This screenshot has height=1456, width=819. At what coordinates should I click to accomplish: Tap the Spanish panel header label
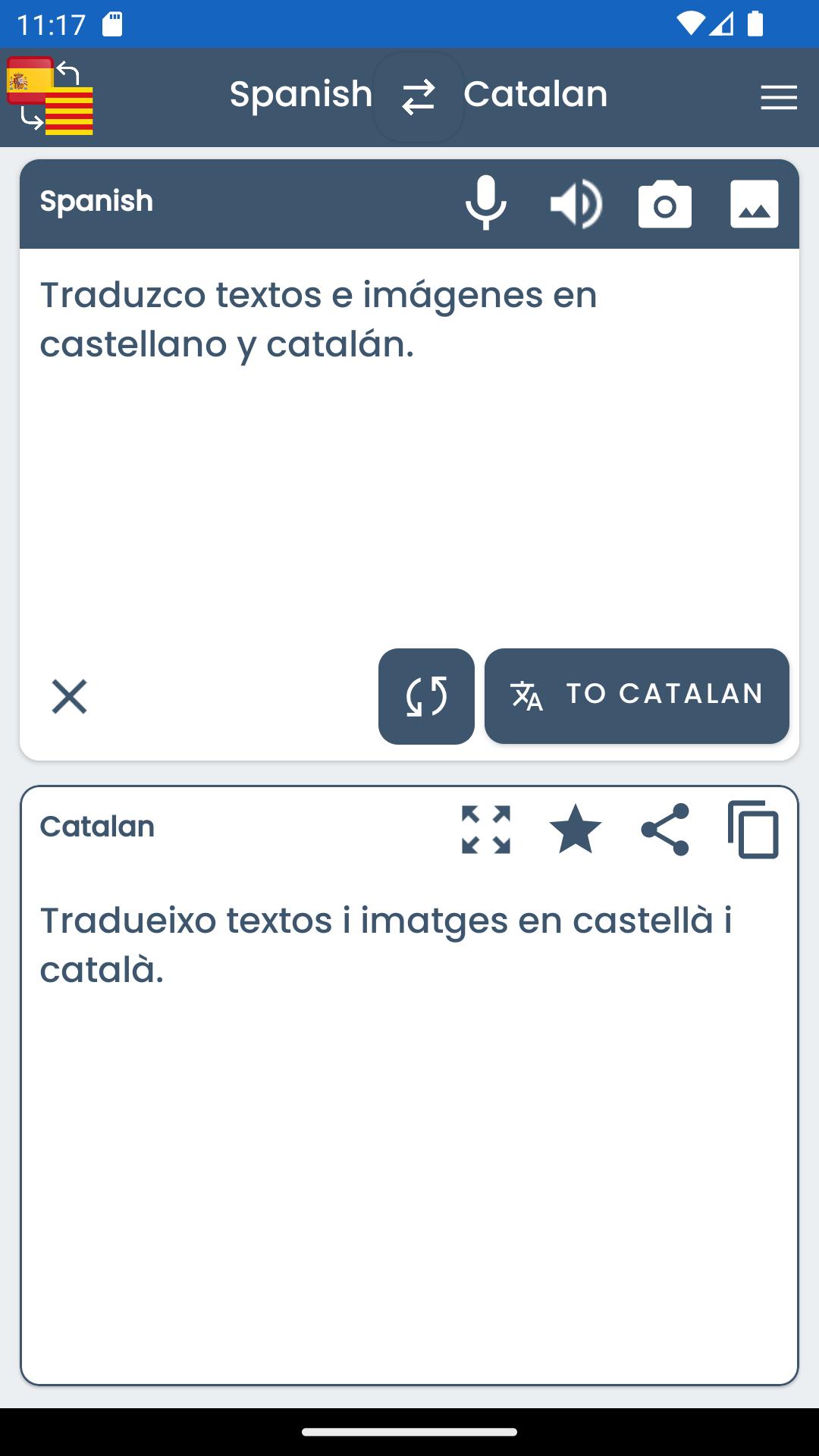pyautogui.click(x=96, y=201)
